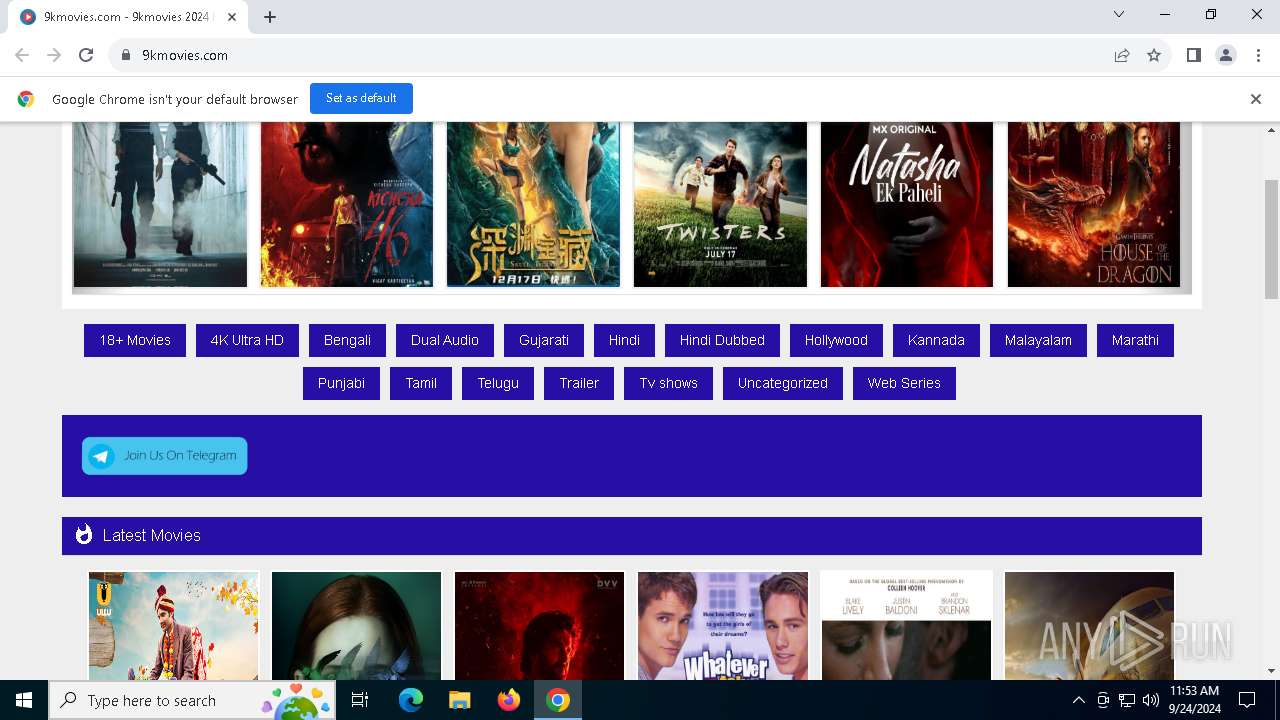Open the Natasha Ek Paheli poster
Screen dimensions: 1280x720
point(907,204)
